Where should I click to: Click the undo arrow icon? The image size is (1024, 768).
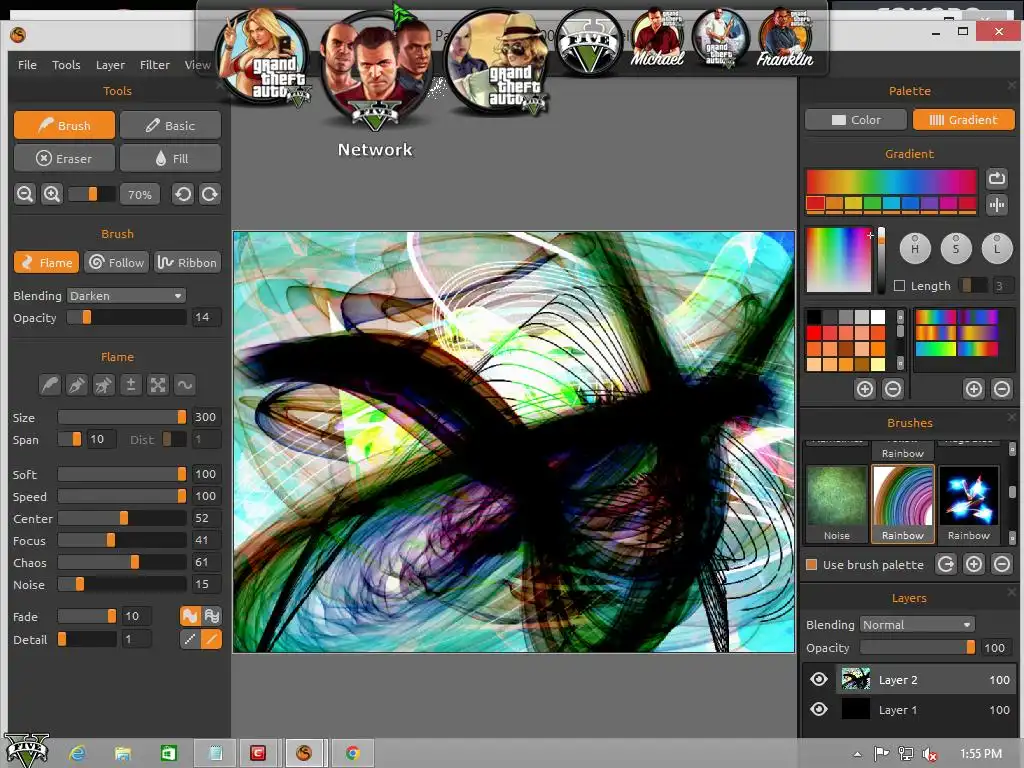click(x=183, y=194)
